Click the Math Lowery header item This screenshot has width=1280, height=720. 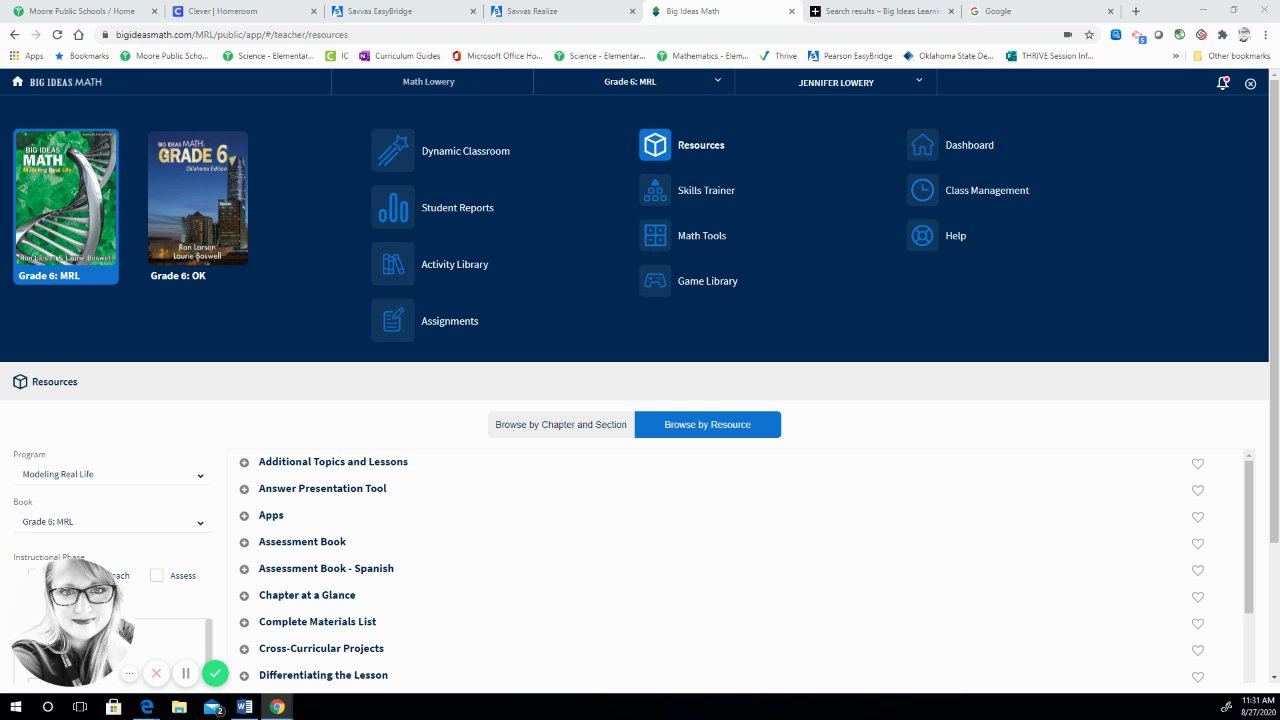point(428,82)
